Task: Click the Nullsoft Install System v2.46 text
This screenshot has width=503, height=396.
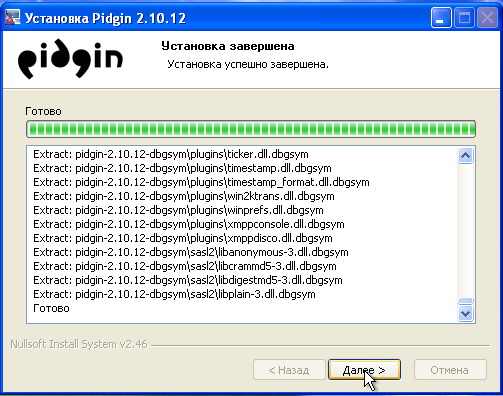Action: pos(79,344)
